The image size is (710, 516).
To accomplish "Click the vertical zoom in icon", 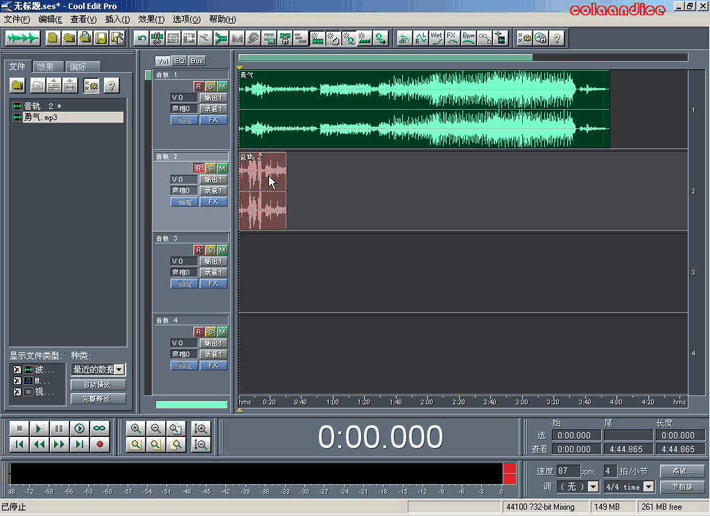I will (x=201, y=428).
